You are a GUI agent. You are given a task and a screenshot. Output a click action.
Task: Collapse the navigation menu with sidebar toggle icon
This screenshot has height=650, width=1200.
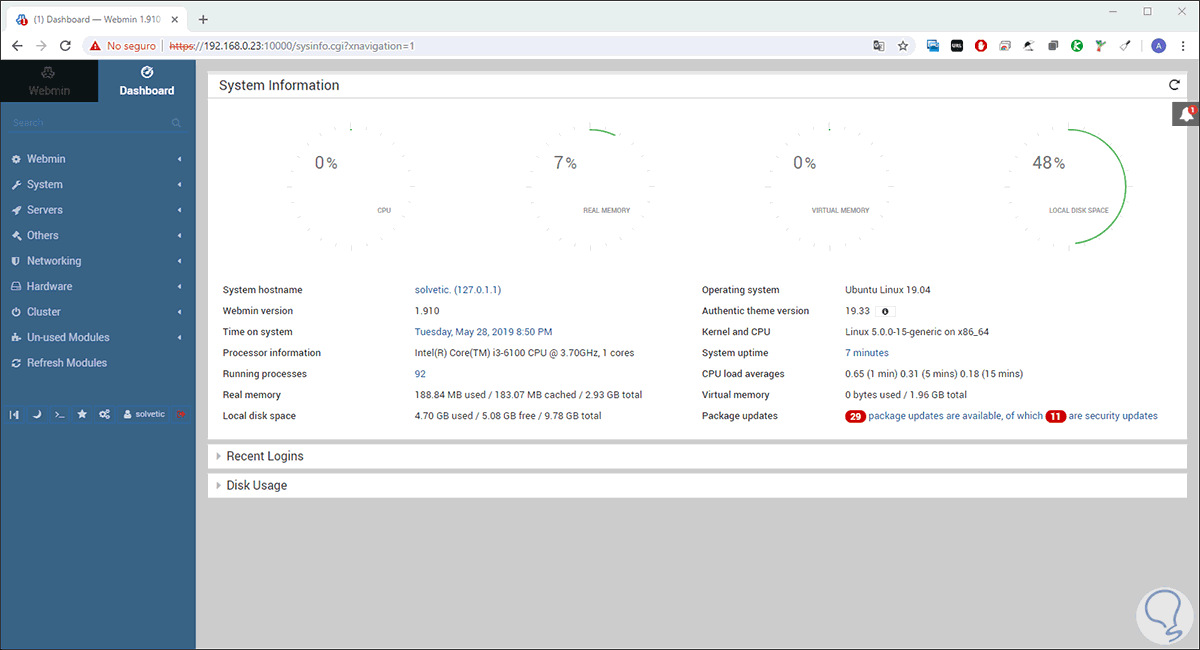point(14,414)
